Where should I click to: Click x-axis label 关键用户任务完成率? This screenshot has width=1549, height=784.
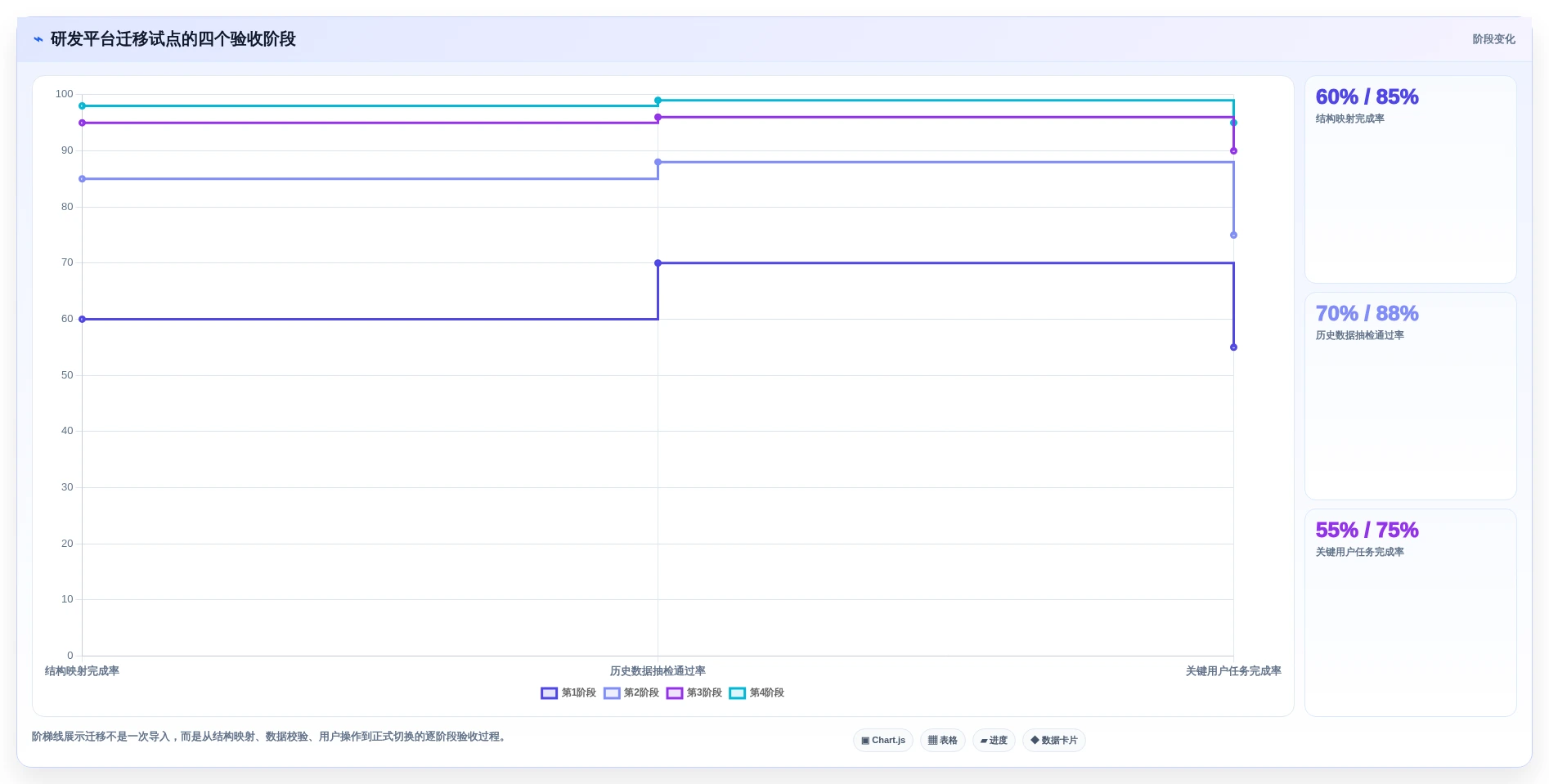tap(1233, 671)
